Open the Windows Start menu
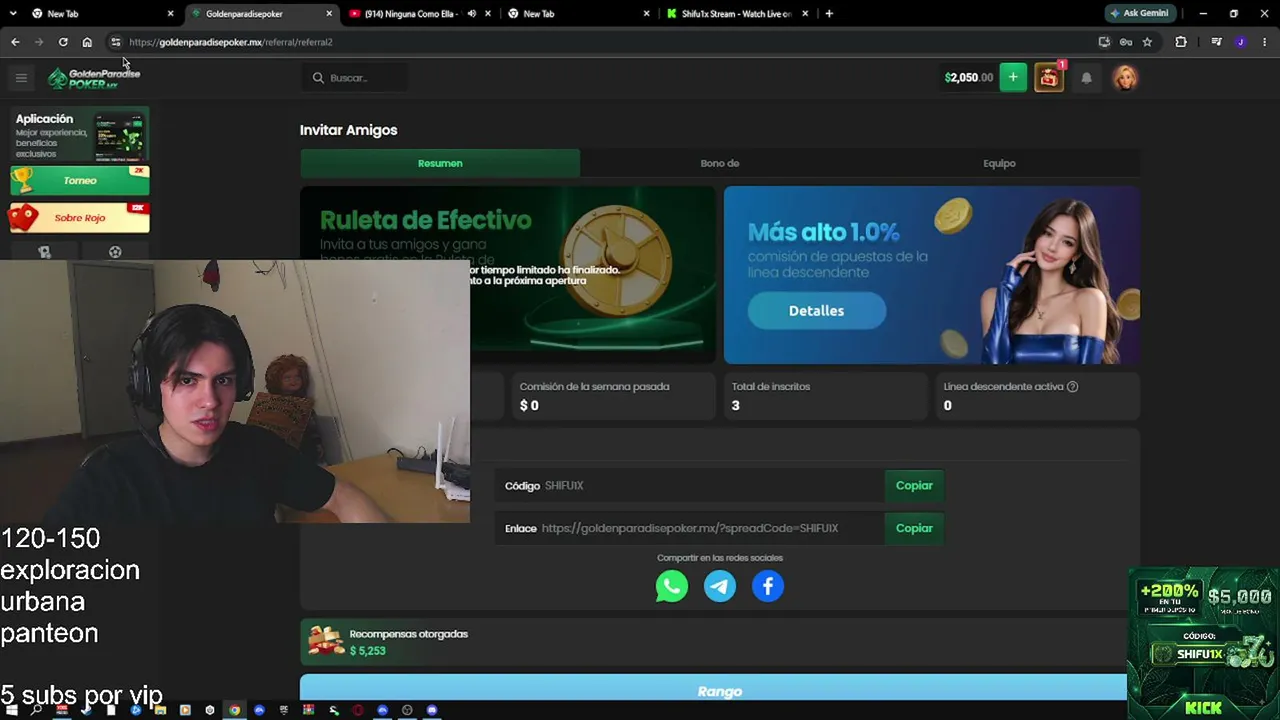The image size is (1280, 720). (x=12, y=710)
